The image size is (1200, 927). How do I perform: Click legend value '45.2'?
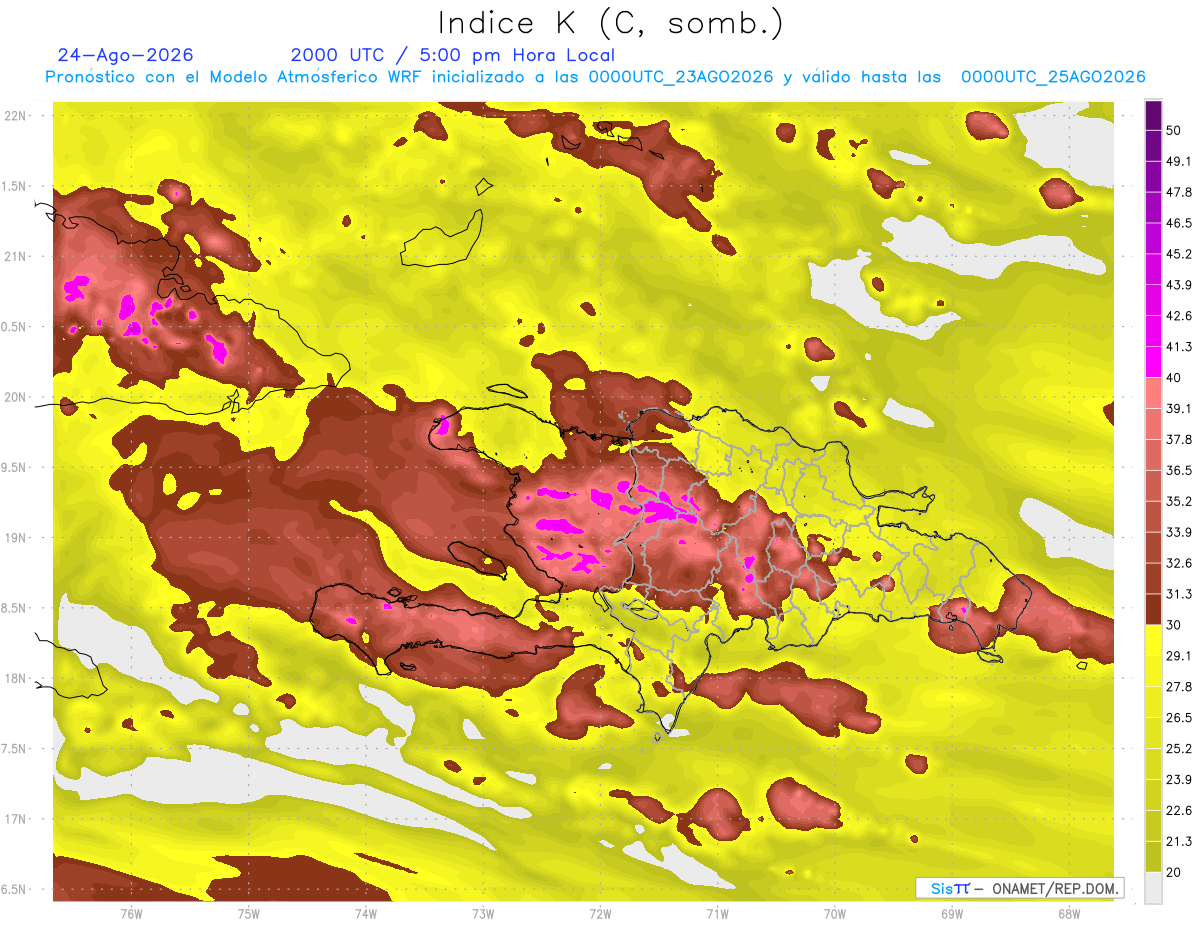point(1178,254)
